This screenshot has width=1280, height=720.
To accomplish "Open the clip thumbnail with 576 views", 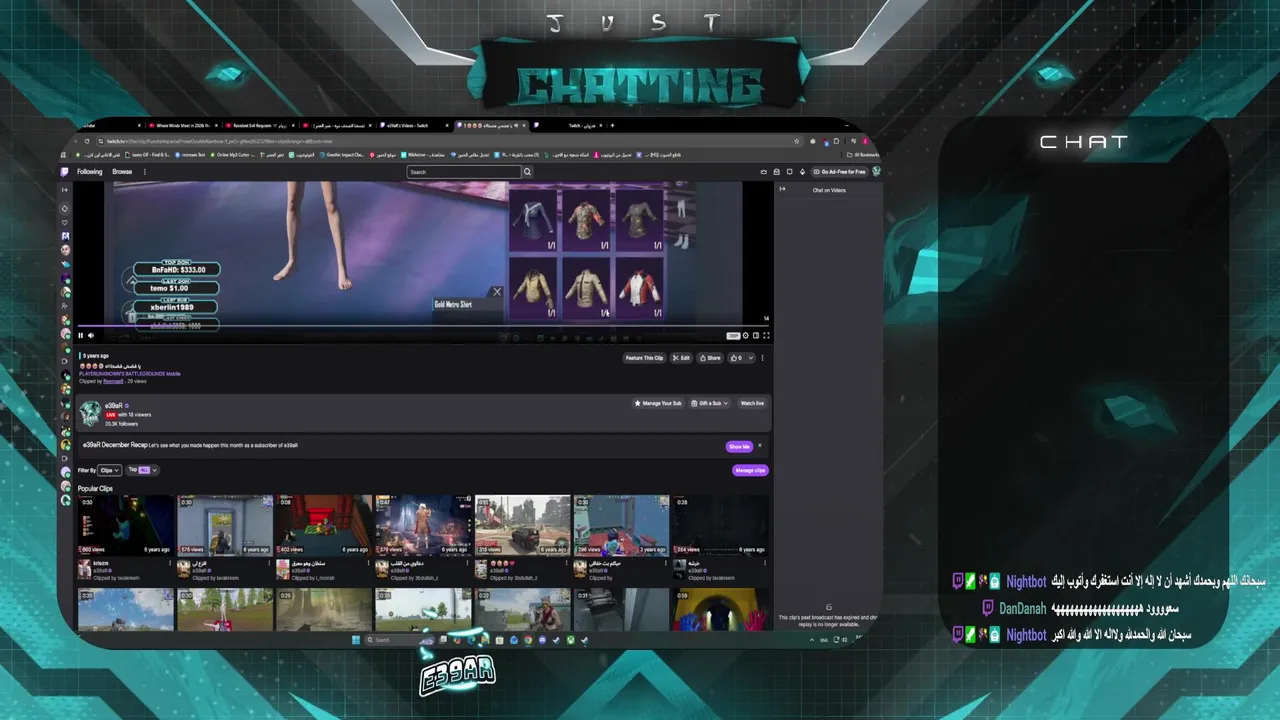I will 225,525.
